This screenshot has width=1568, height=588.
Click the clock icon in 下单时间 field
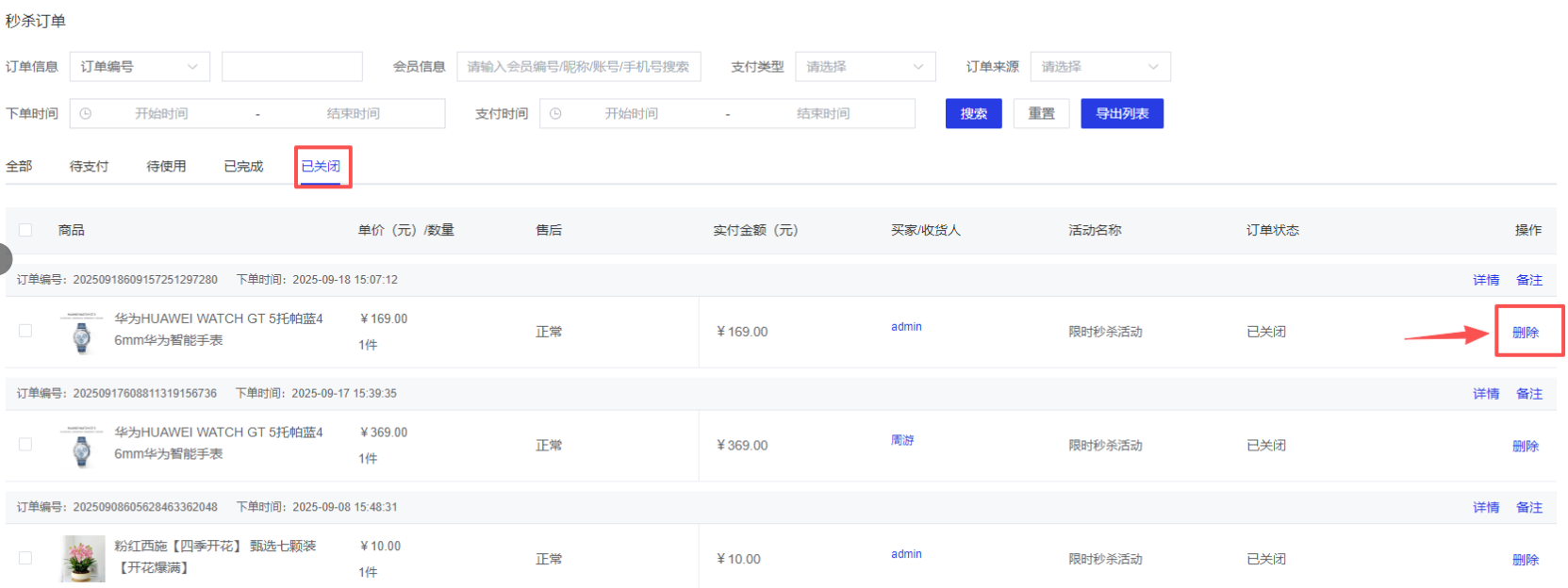point(86,114)
